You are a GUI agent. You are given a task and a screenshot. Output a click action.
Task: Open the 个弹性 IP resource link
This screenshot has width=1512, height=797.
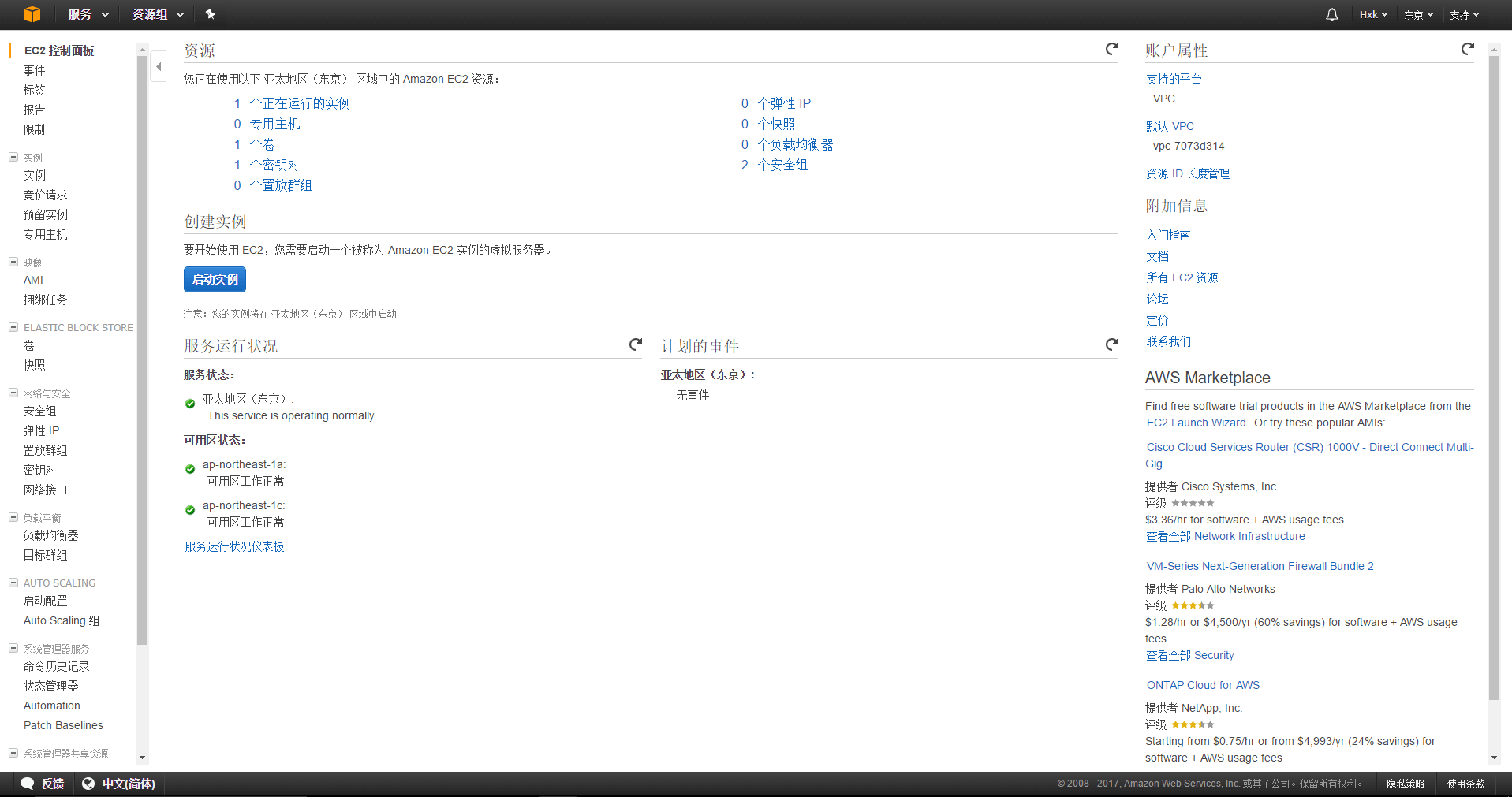(784, 103)
